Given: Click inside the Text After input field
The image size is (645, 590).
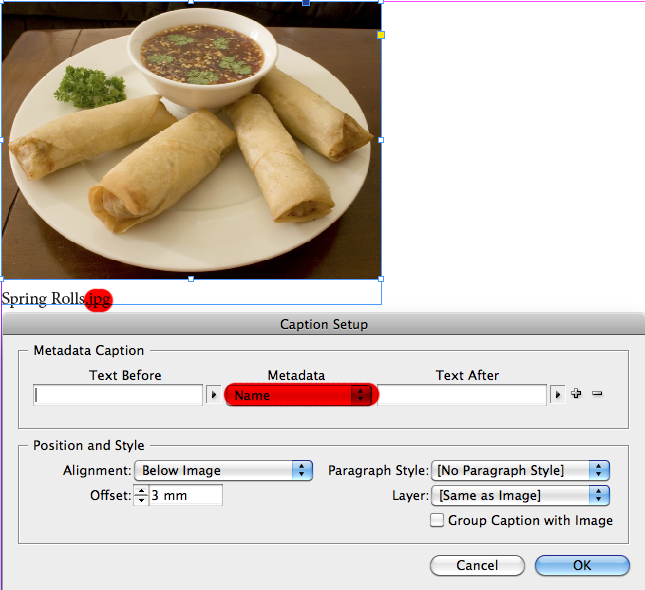Looking at the screenshot, I should [462, 395].
